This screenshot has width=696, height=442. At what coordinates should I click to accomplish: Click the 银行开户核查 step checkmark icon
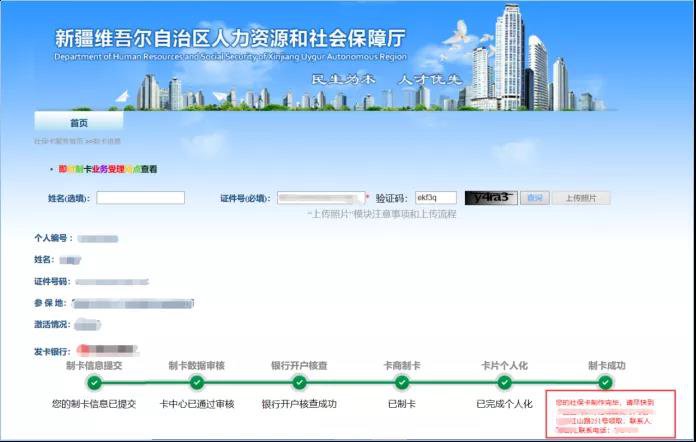pyautogui.click(x=299, y=382)
